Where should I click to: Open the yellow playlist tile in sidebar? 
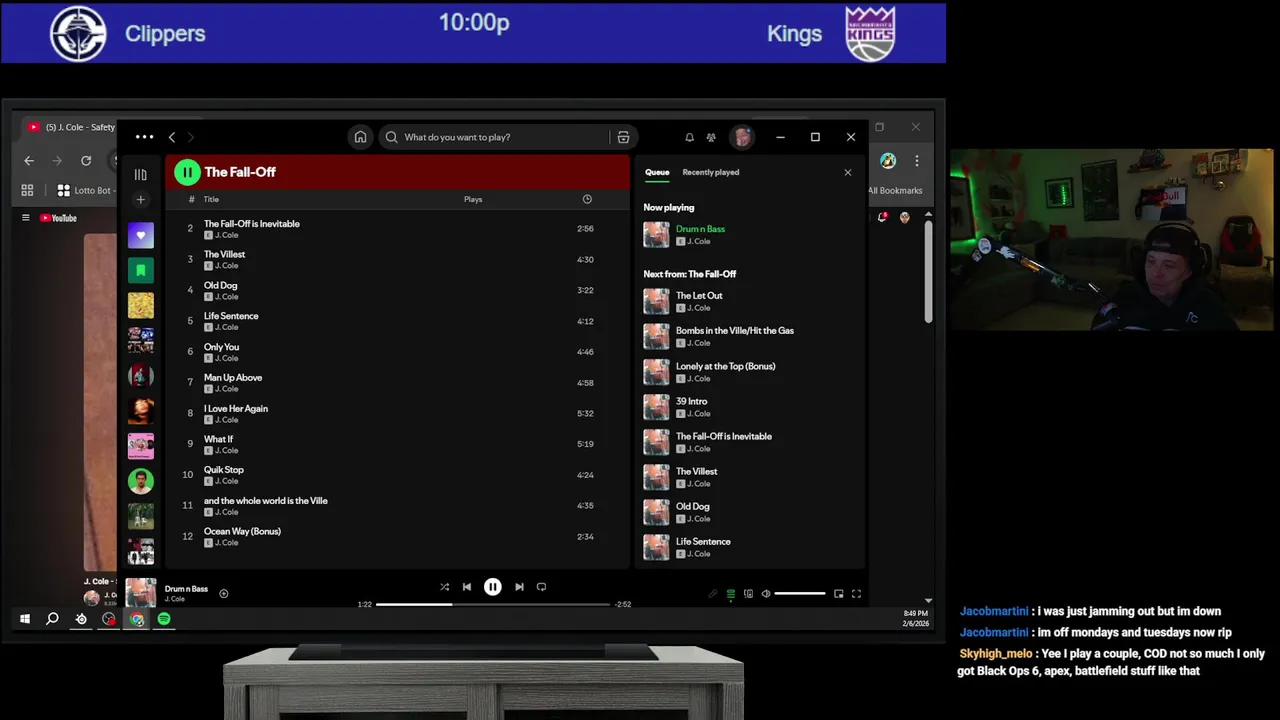tap(141, 305)
